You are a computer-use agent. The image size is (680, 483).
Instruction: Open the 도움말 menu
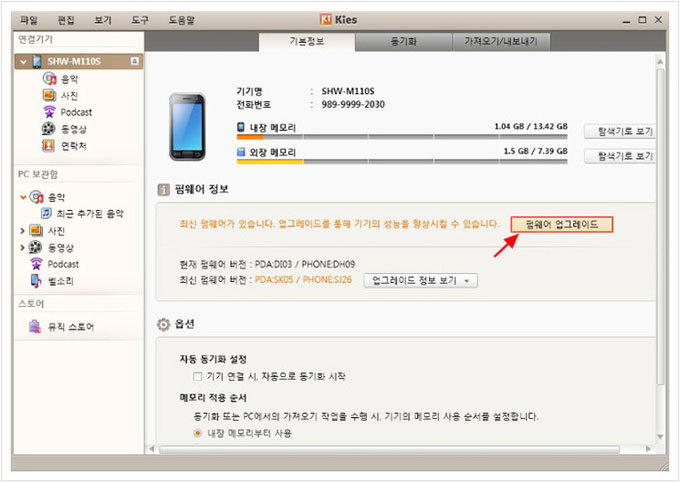[x=181, y=20]
